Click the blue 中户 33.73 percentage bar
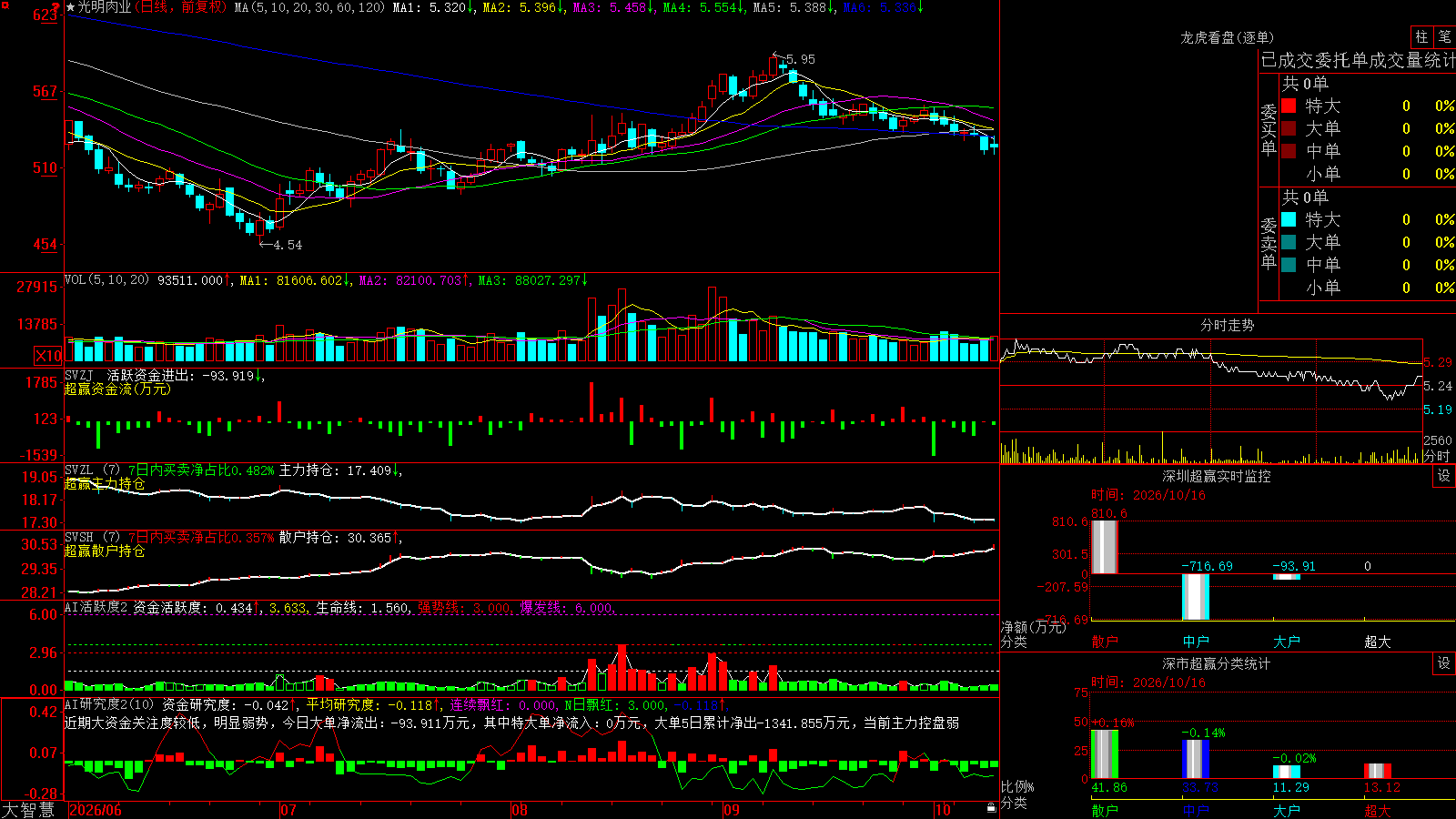This screenshot has width=1456, height=819. coord(1196,759)
